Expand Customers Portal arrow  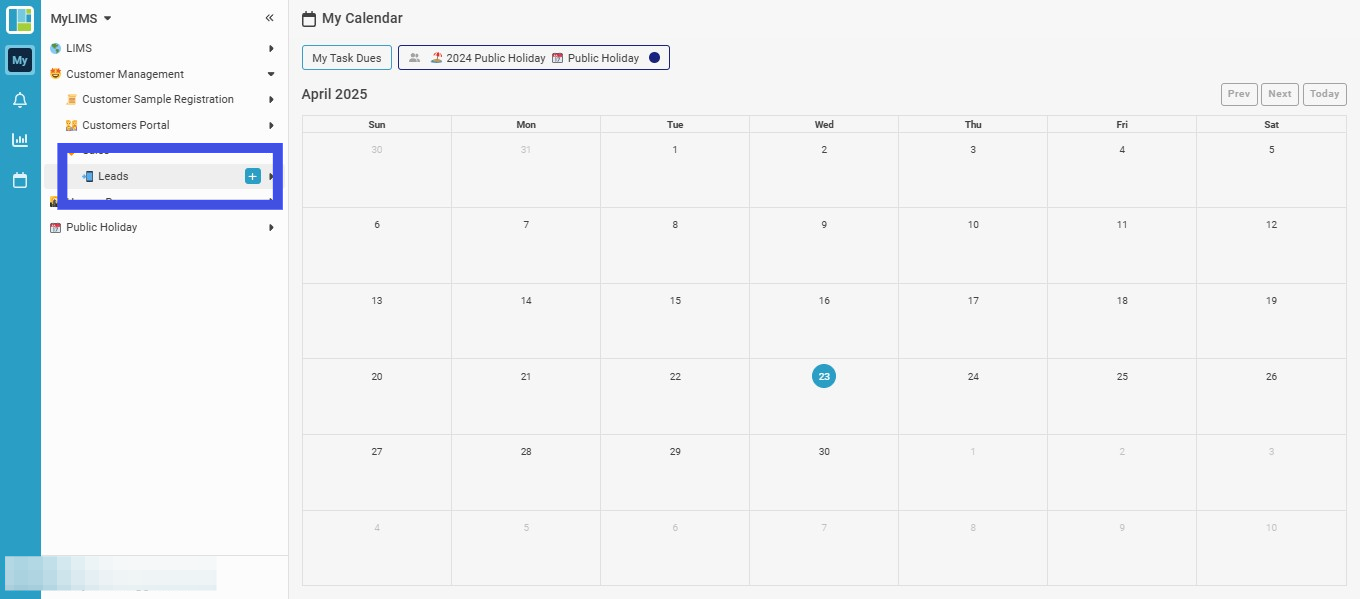pyautogui.click(x=271, y=125)
